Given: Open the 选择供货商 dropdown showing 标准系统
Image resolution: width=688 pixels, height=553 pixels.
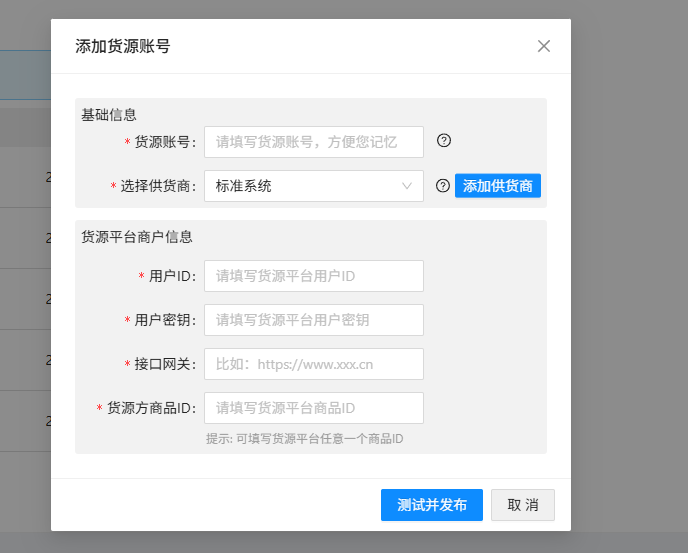Looking at the screenshot, I should (314, 186).
